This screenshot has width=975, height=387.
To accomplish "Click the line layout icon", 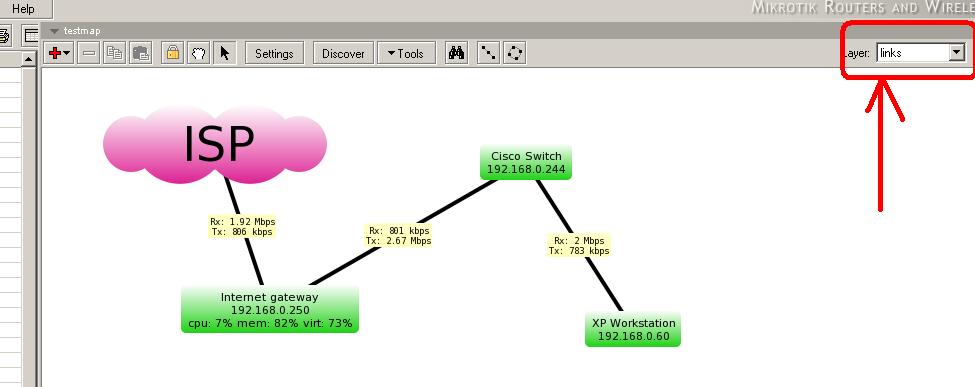I will (x=488, y=54).
